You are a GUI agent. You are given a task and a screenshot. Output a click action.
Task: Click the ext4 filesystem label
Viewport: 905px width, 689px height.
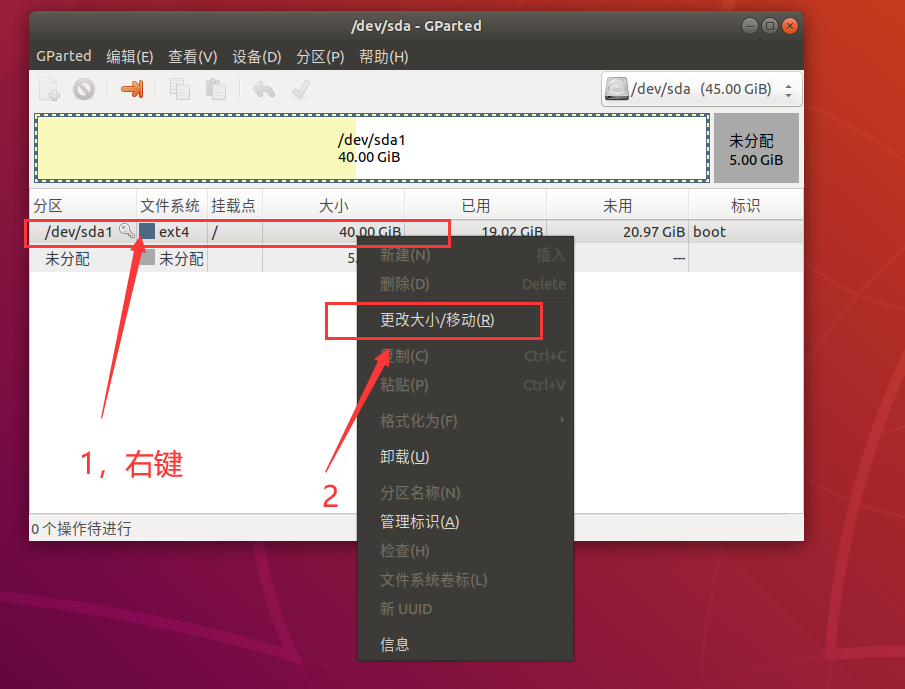click(174, 232)
